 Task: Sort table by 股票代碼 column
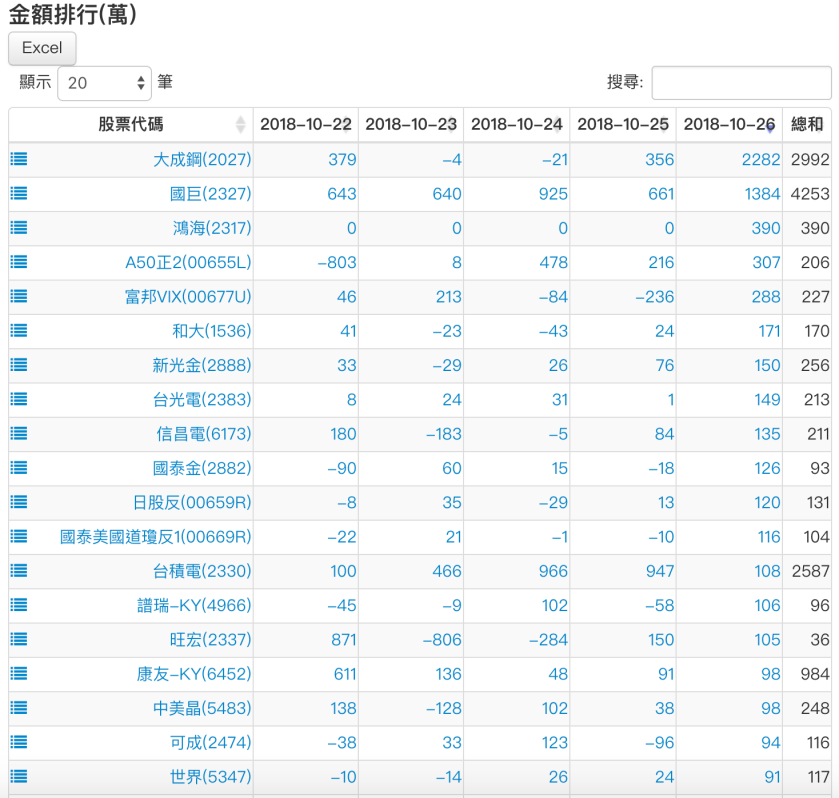click(x=131, y=124)
